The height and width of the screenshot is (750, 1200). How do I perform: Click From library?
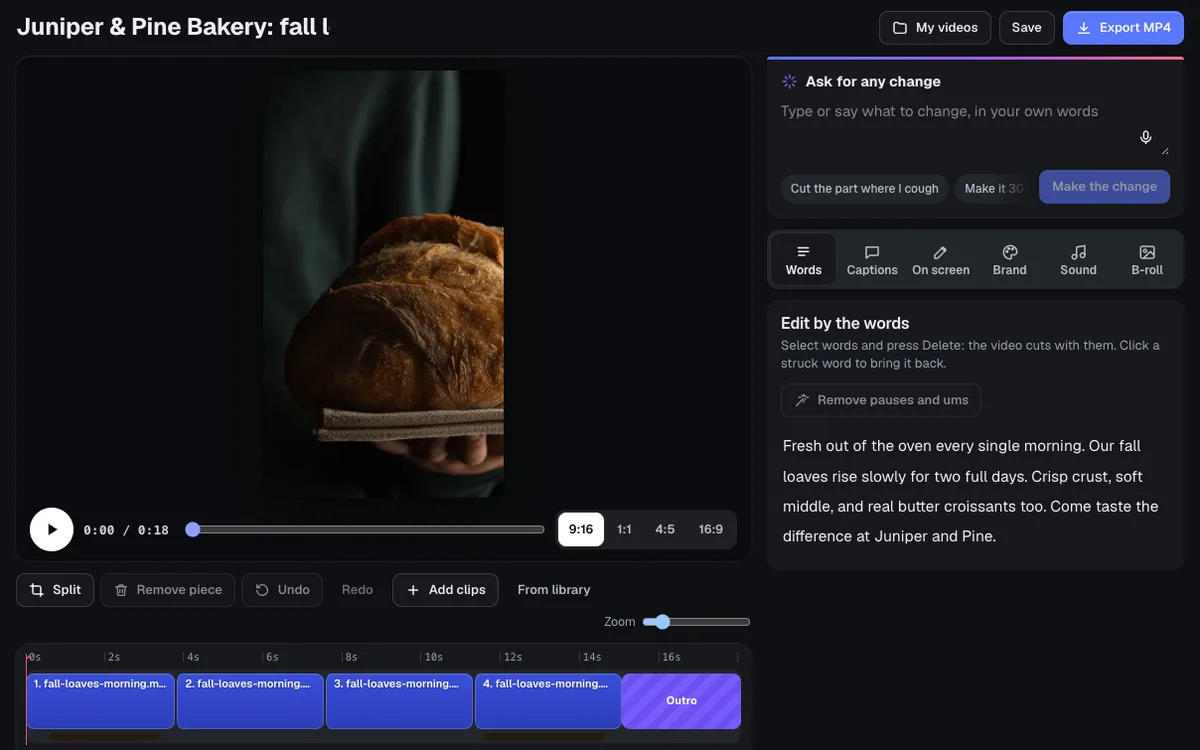point(554,590)
